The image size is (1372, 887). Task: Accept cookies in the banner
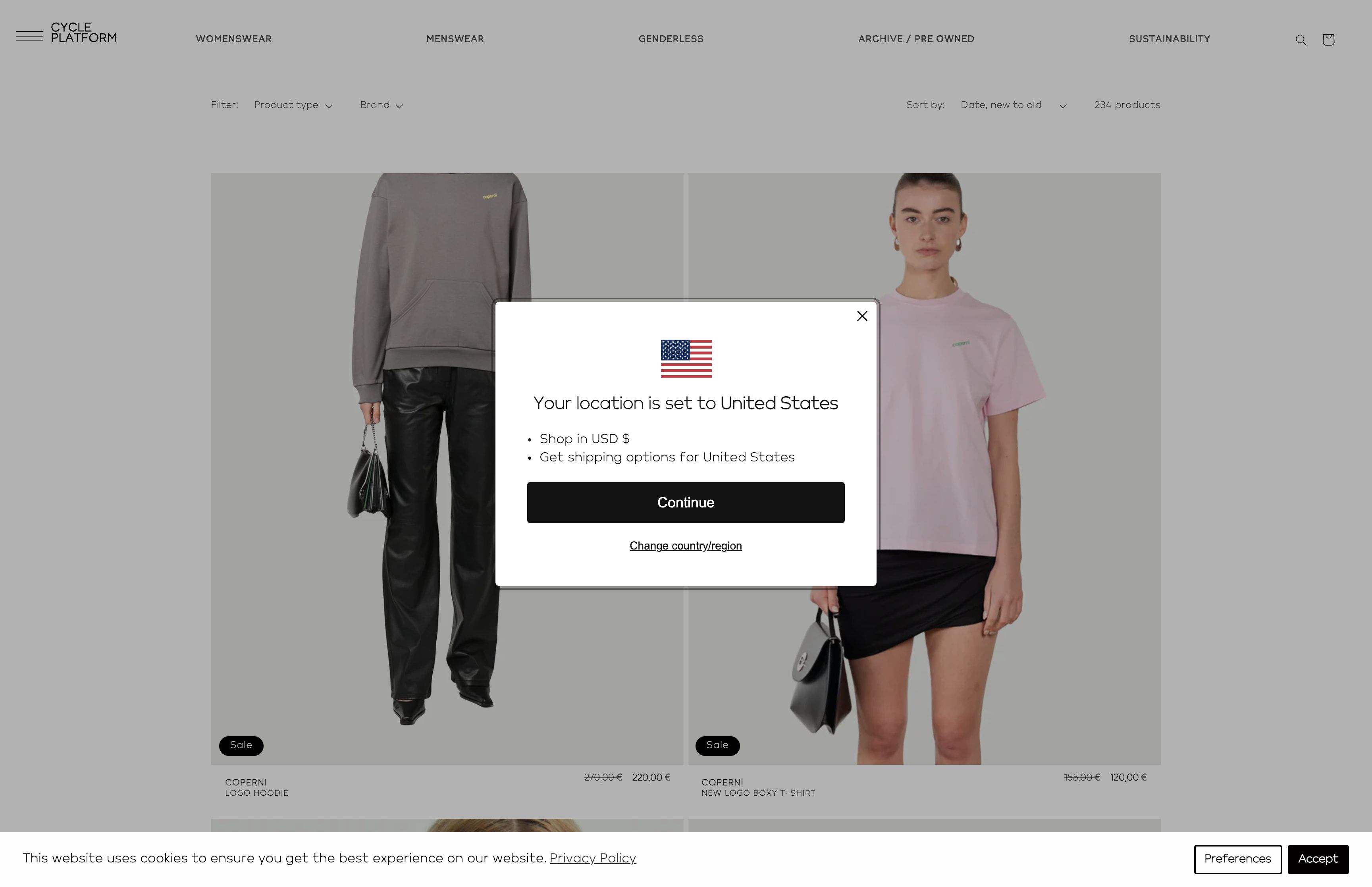(1318, 859)
